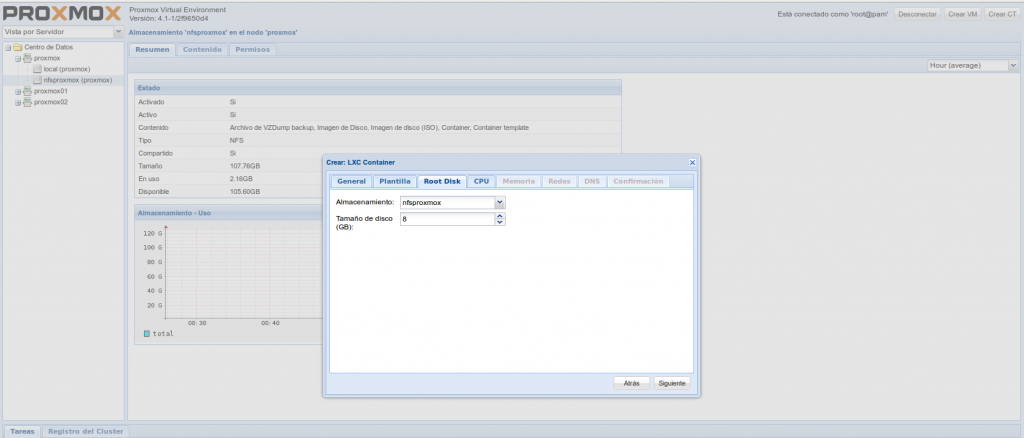
Task: Collapse the proxmox tree node
Action: pyautogui.click(x=17, y=58)
